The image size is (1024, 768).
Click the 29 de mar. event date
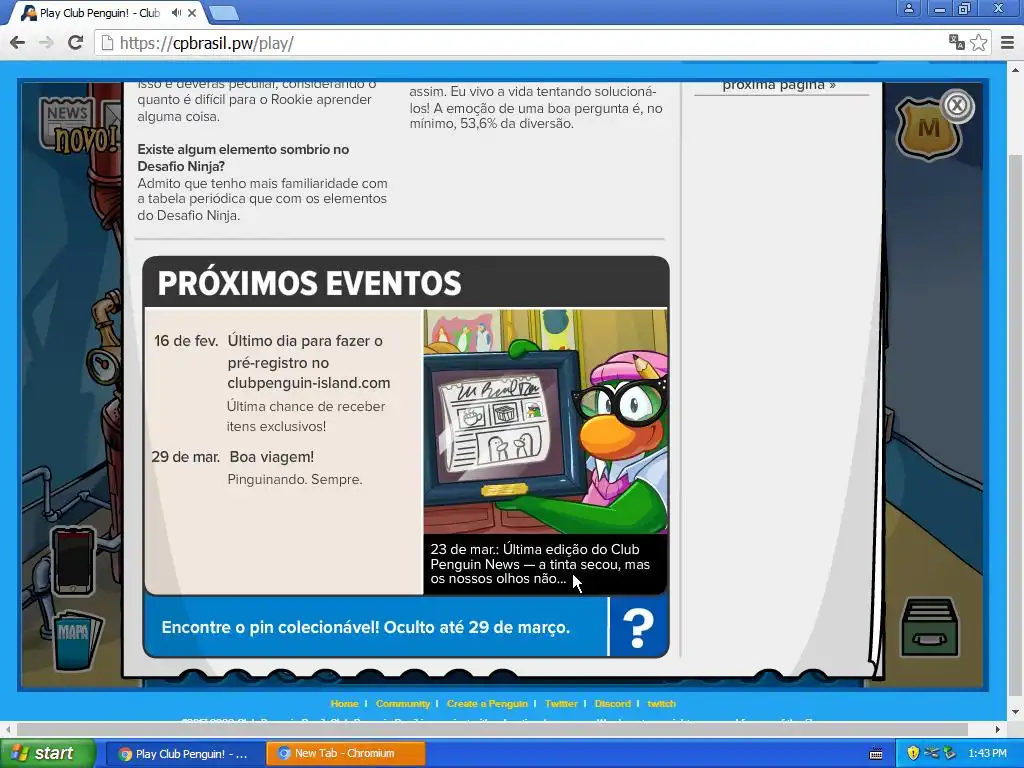pyautogui.click(x=185, y=457)
